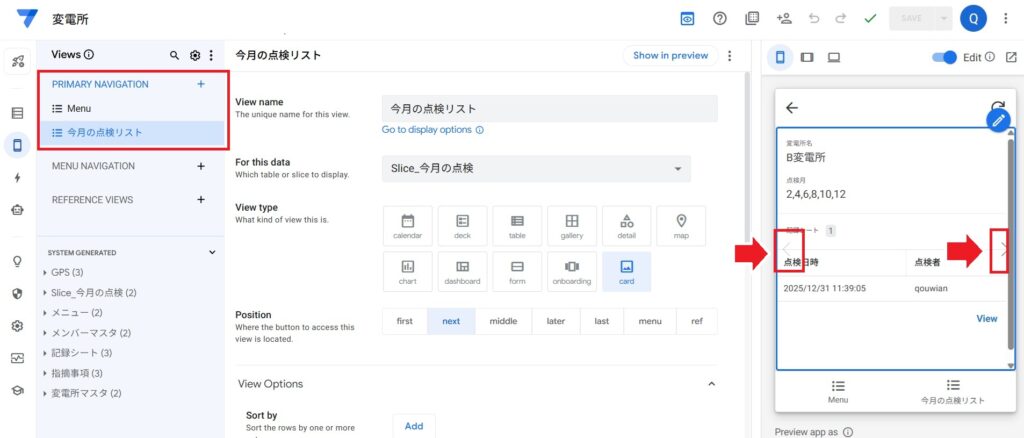This screenshot has height=438, width=1024.
Task: Click the Show in preview button
Action: point(670,56)
